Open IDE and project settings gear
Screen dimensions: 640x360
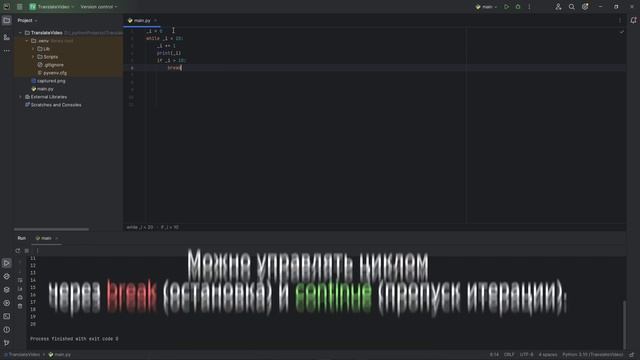585,7
